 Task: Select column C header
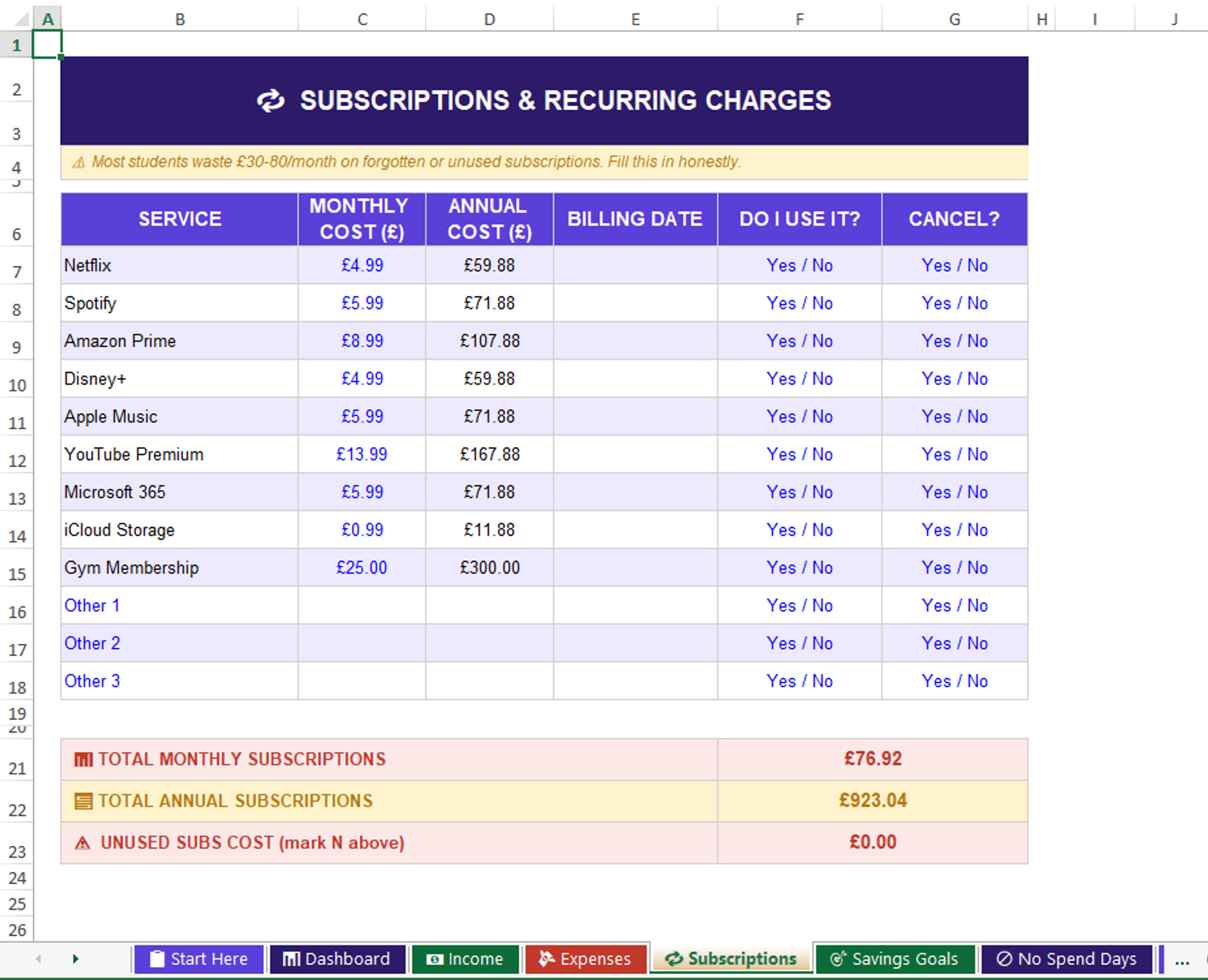click(x=362, y=19)
